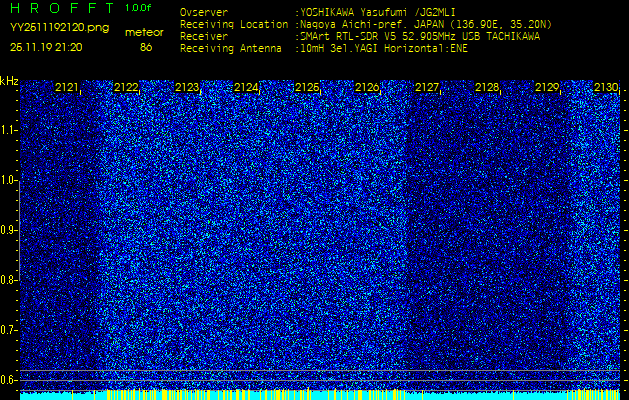Click the 0.6 kHz axis label

(8, 380)
